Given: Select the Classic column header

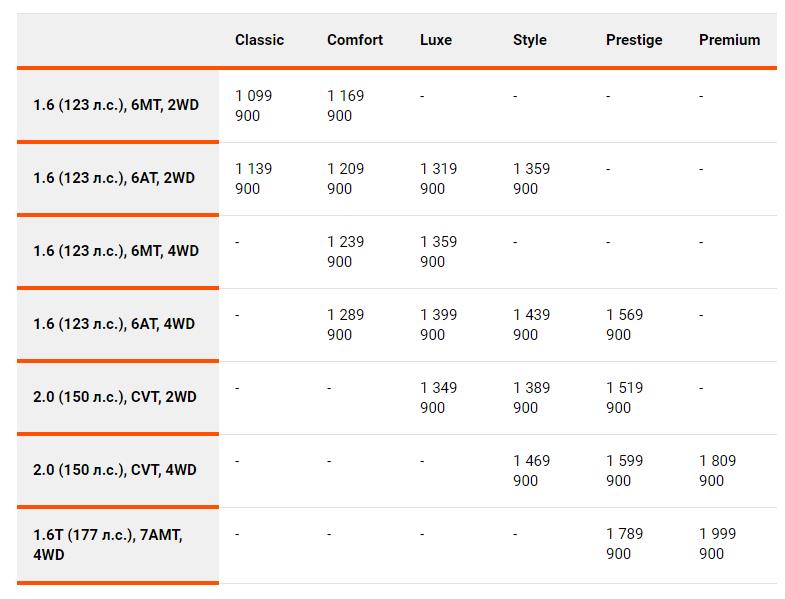Looking at the screenshot, I should (x=259, y=40).
